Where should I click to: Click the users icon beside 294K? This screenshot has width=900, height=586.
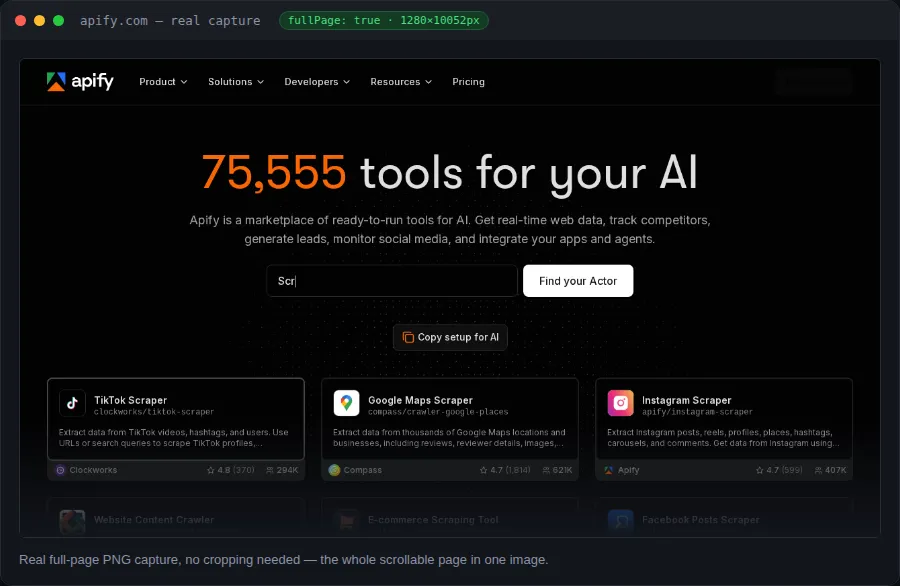270,470
